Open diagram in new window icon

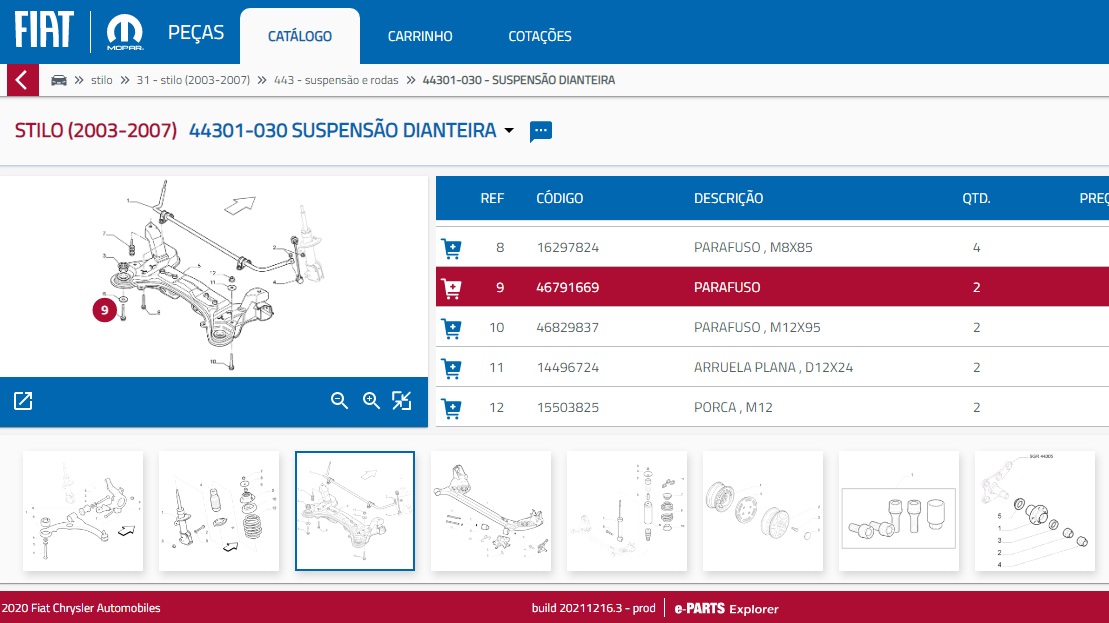coord(23,401)
